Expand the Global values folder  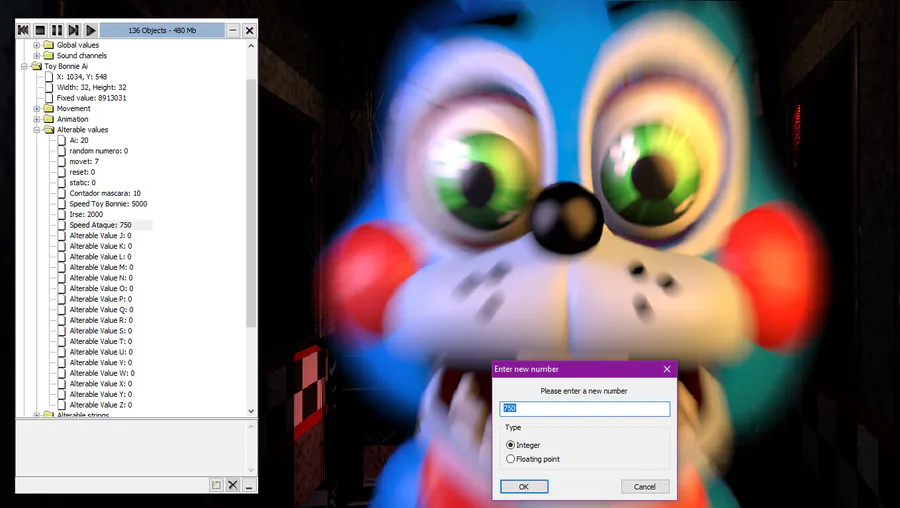pyautogui.click(x=37, y=45)
